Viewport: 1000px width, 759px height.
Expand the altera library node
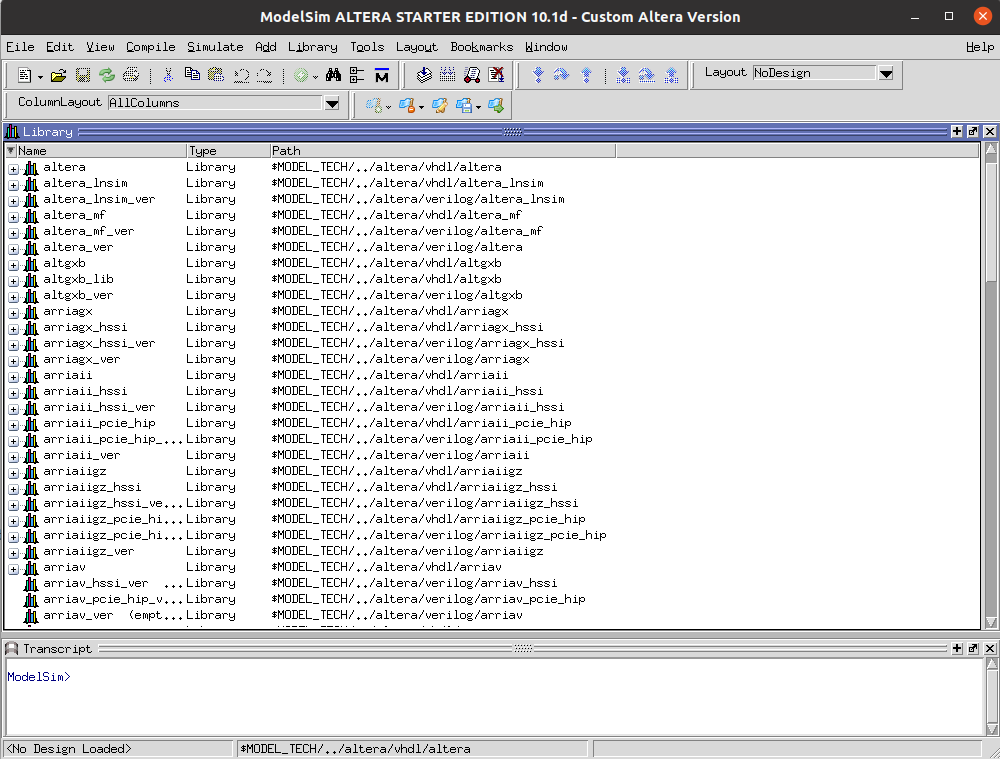click(13, 169)
